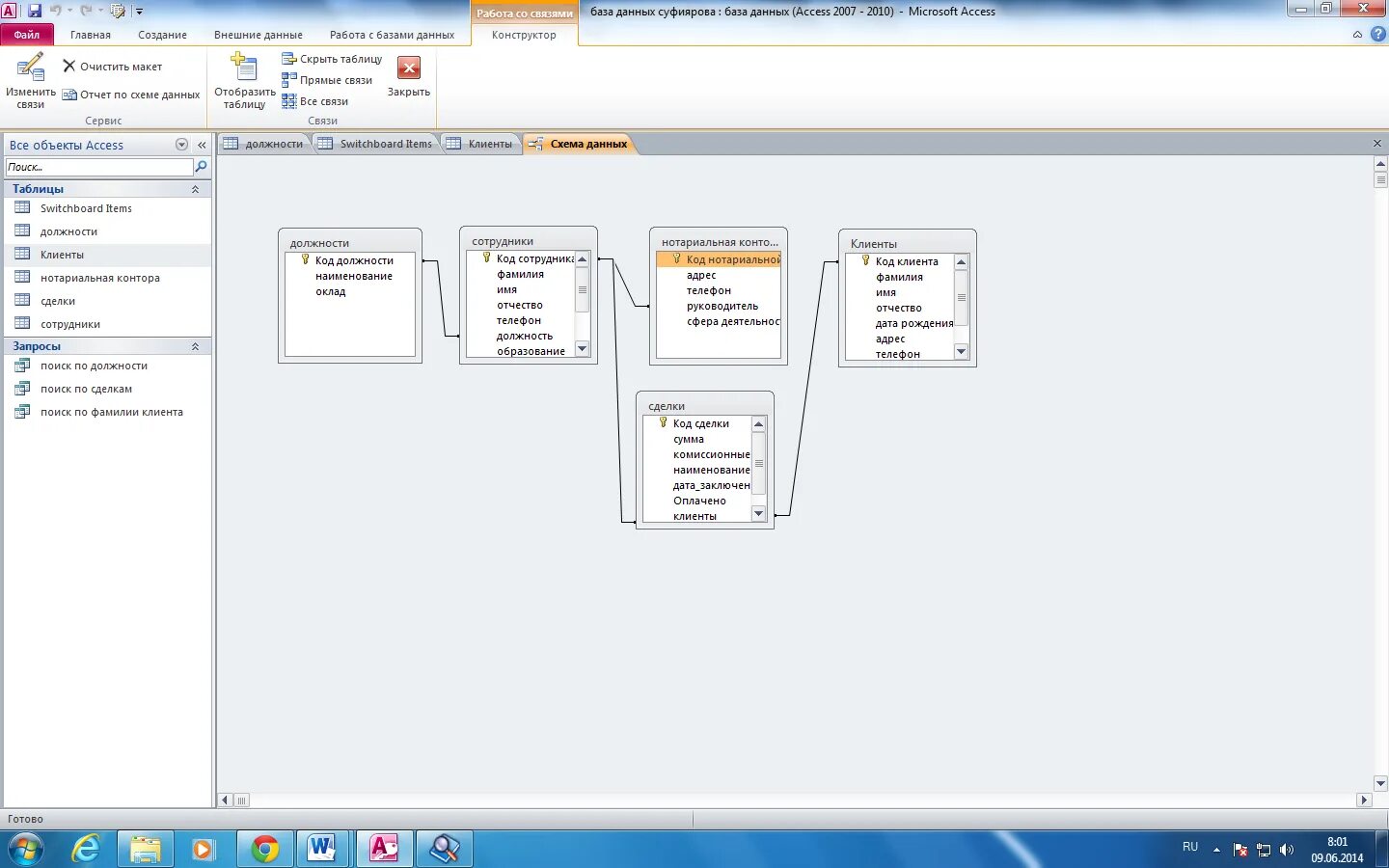Click the scroll down arrow in the сделки field list
Screen dimensions: 1389x868
758,514
